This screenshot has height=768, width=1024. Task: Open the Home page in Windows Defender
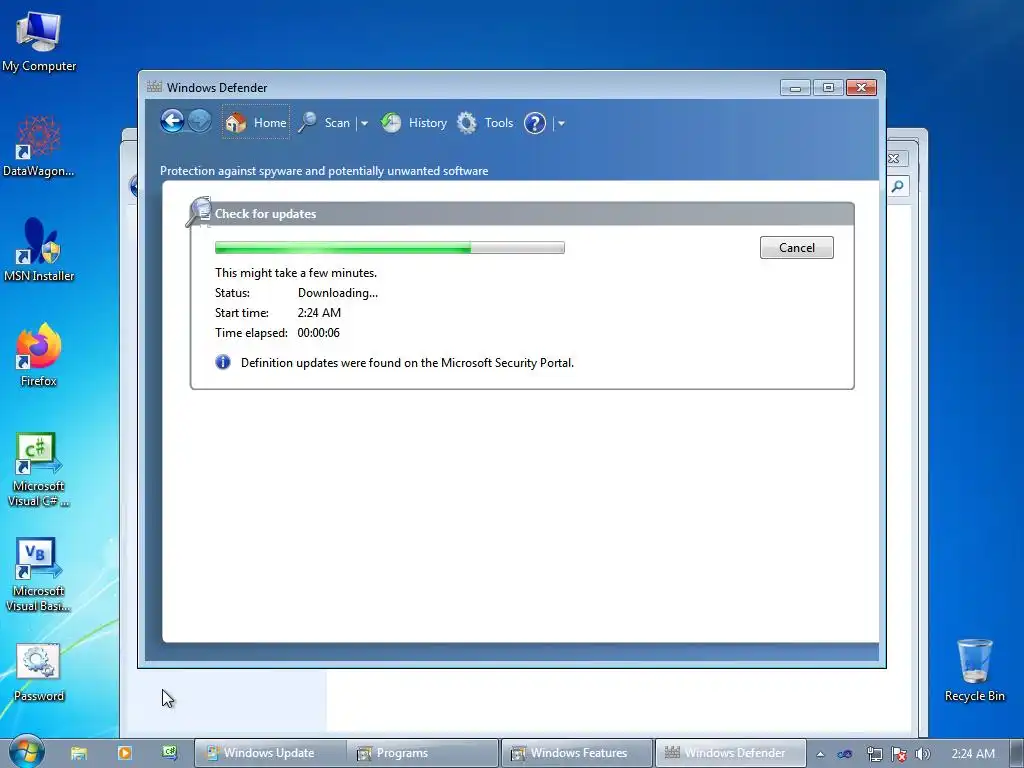tap(255, 122)
